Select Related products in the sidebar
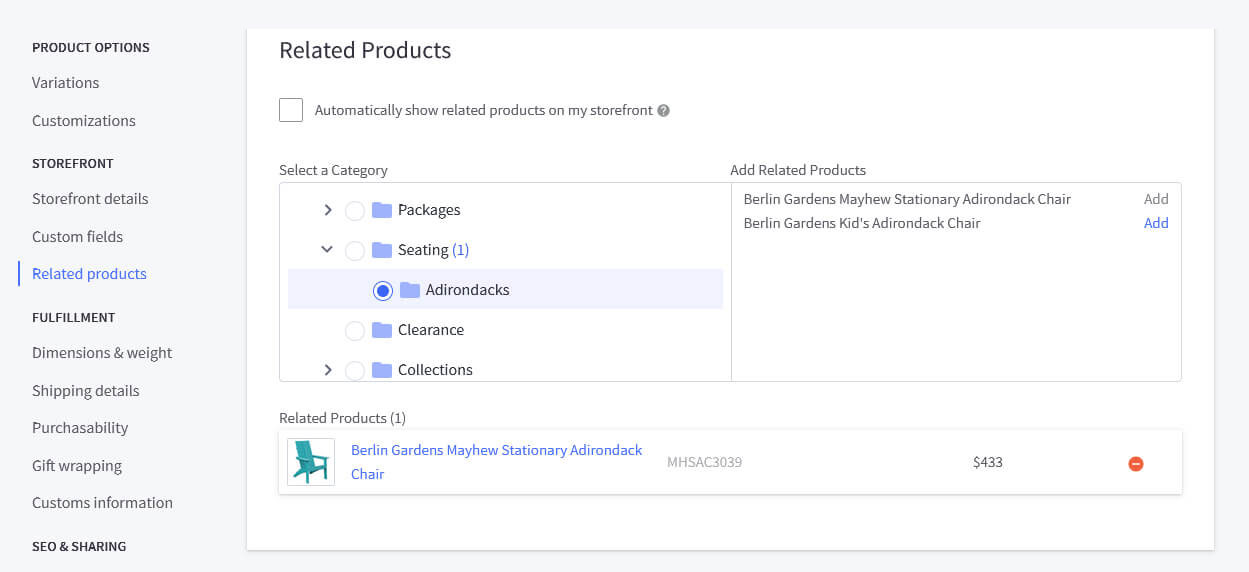 (x=89, y=274)
